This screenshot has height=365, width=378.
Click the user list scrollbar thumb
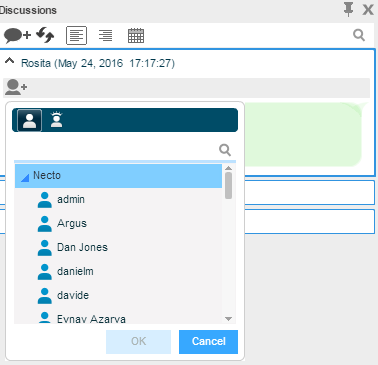click(x=228, y=185)
